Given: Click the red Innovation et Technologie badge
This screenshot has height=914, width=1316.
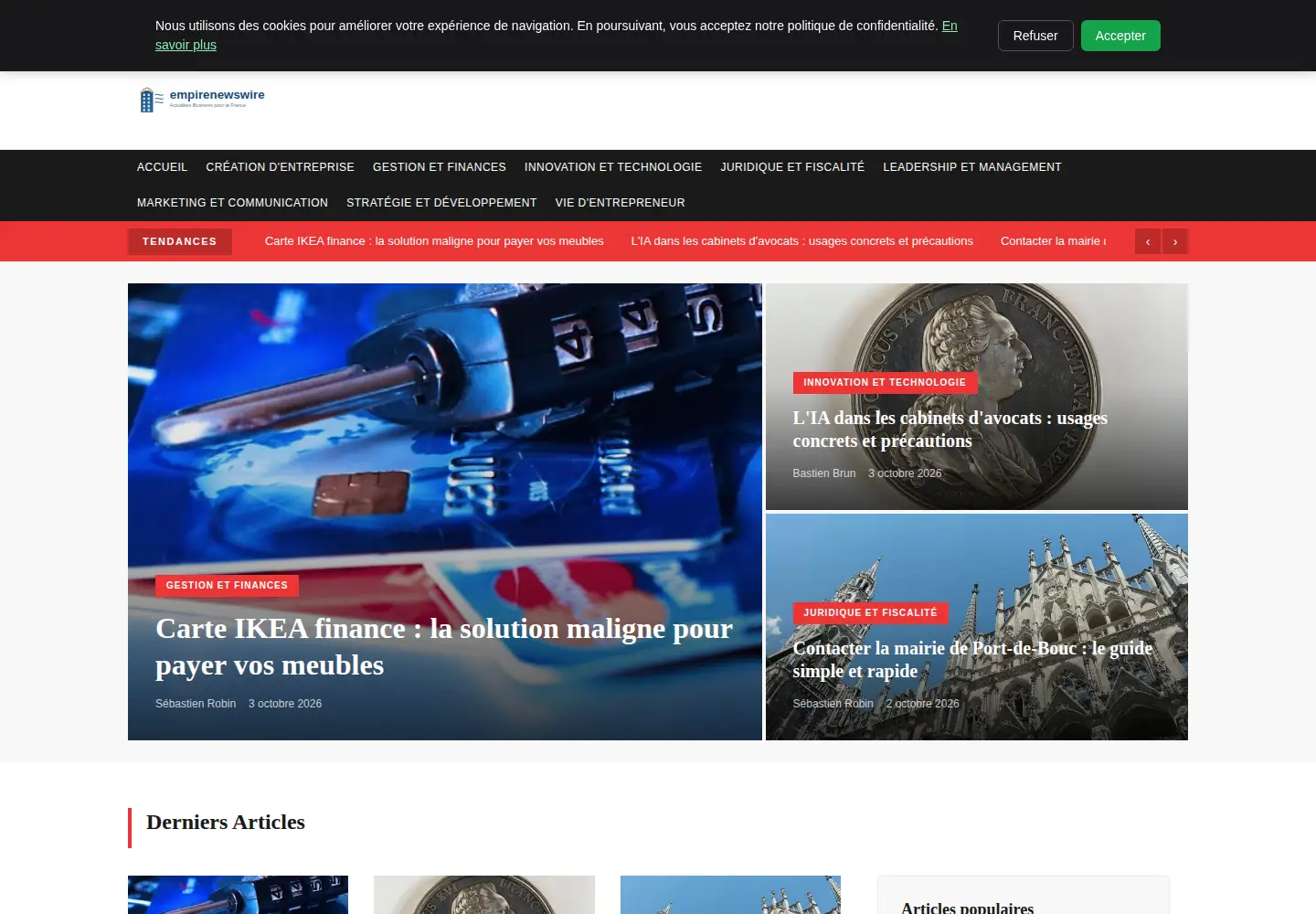Looking at the screenshot, I should click(x=885, y=383).
